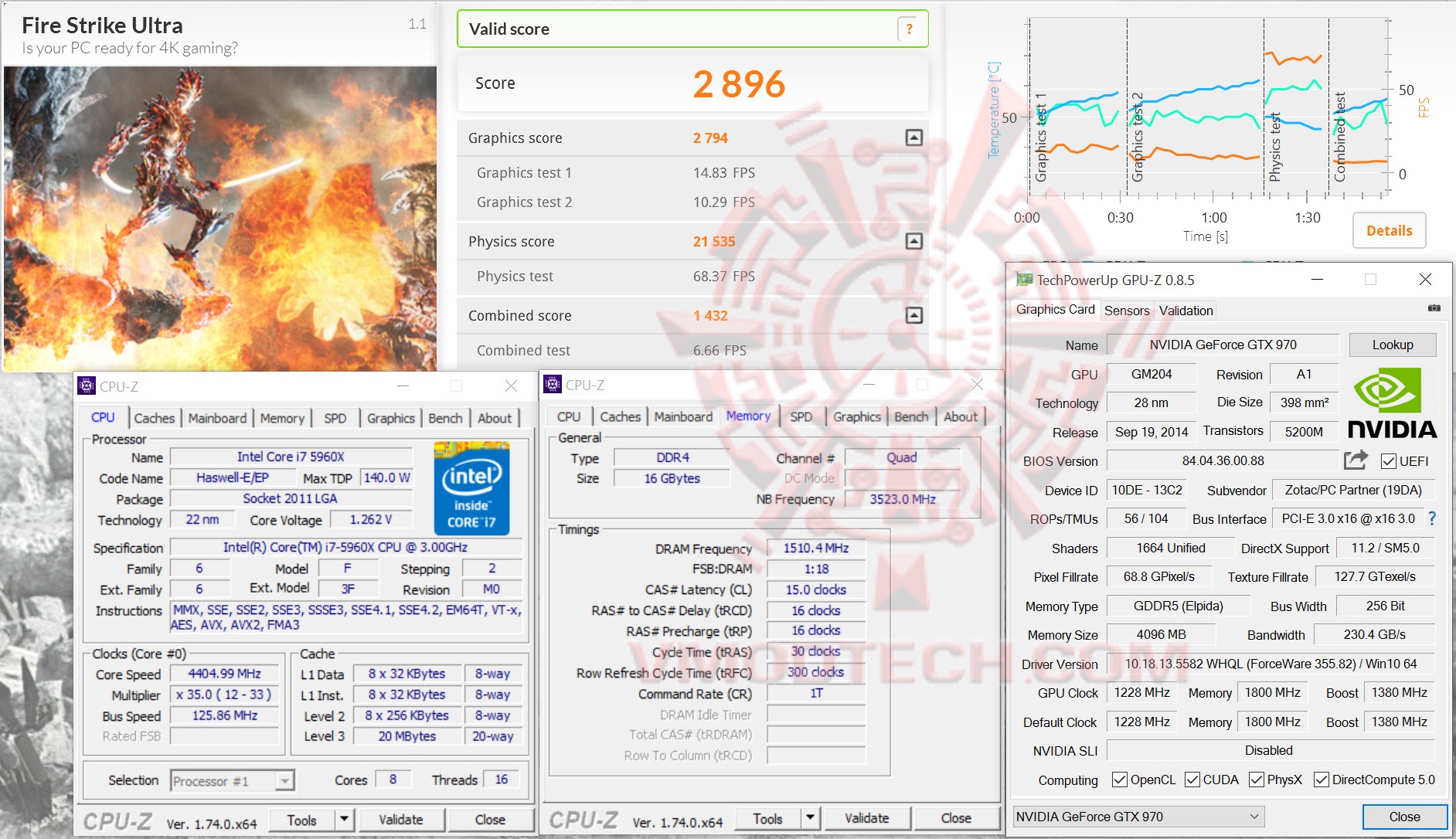Collapse the Physics score section
This screenshot has height=839, width=1456.
(x=913, y=241)
